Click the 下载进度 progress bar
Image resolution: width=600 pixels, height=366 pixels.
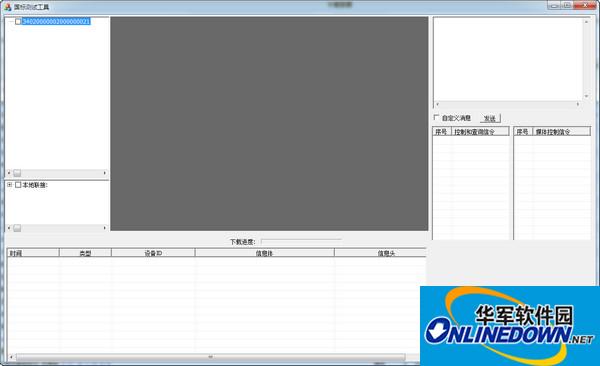pyautogui.click(x=301, y=242)
